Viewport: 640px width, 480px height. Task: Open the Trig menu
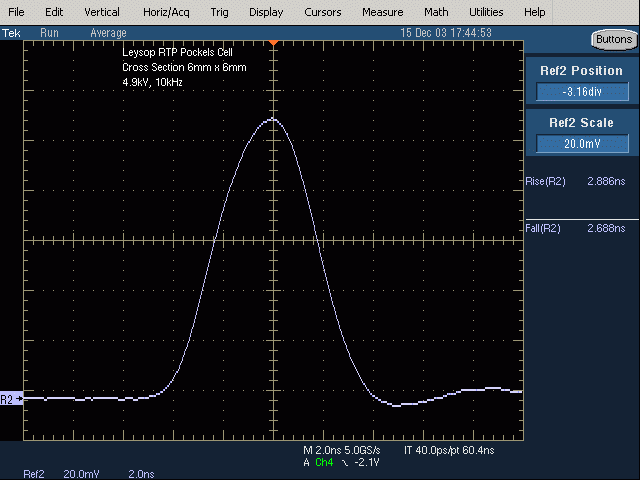point(219,12)
